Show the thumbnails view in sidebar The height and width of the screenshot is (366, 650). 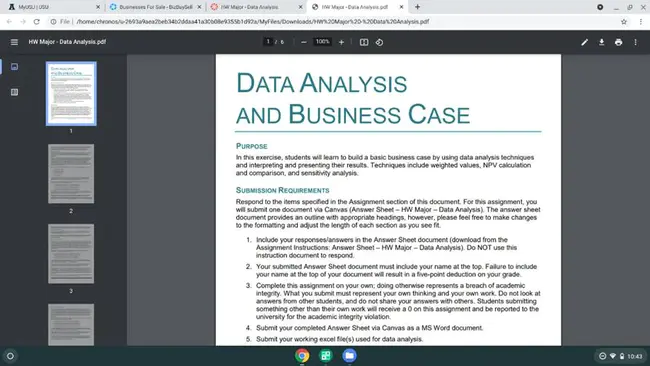15,66
